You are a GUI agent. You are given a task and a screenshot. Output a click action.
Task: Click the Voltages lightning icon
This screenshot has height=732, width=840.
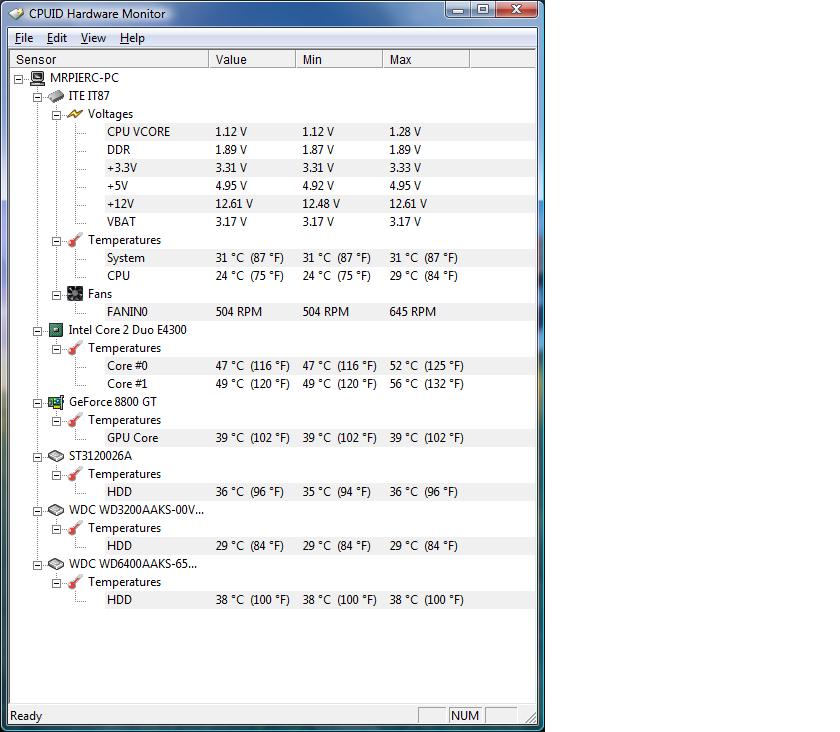tap(75, 114)
